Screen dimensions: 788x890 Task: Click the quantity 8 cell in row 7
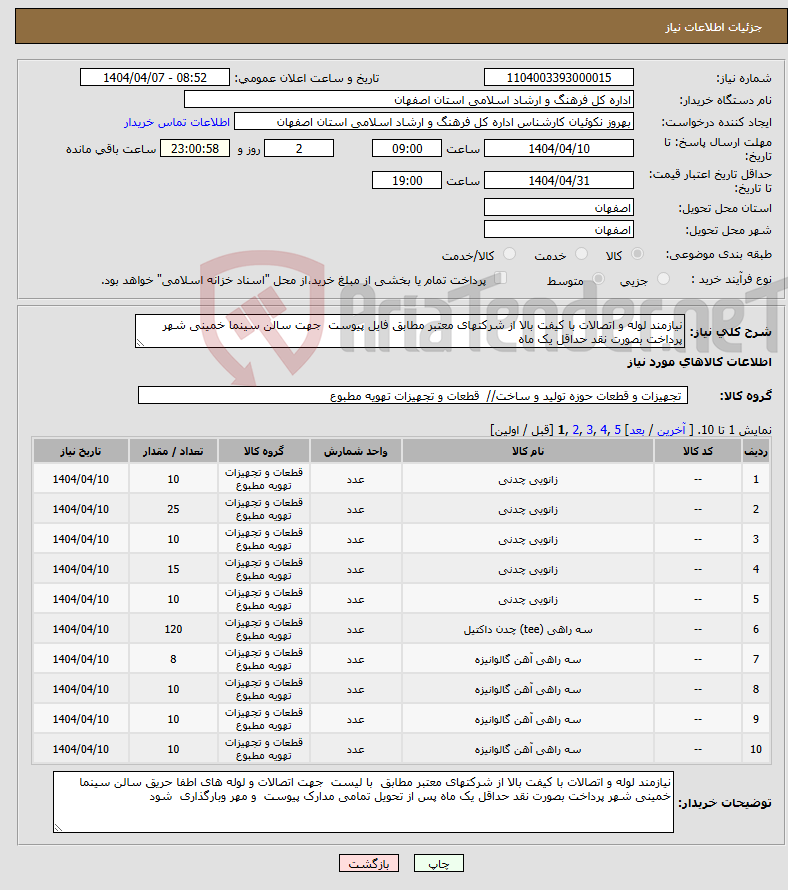click(173, 660)
